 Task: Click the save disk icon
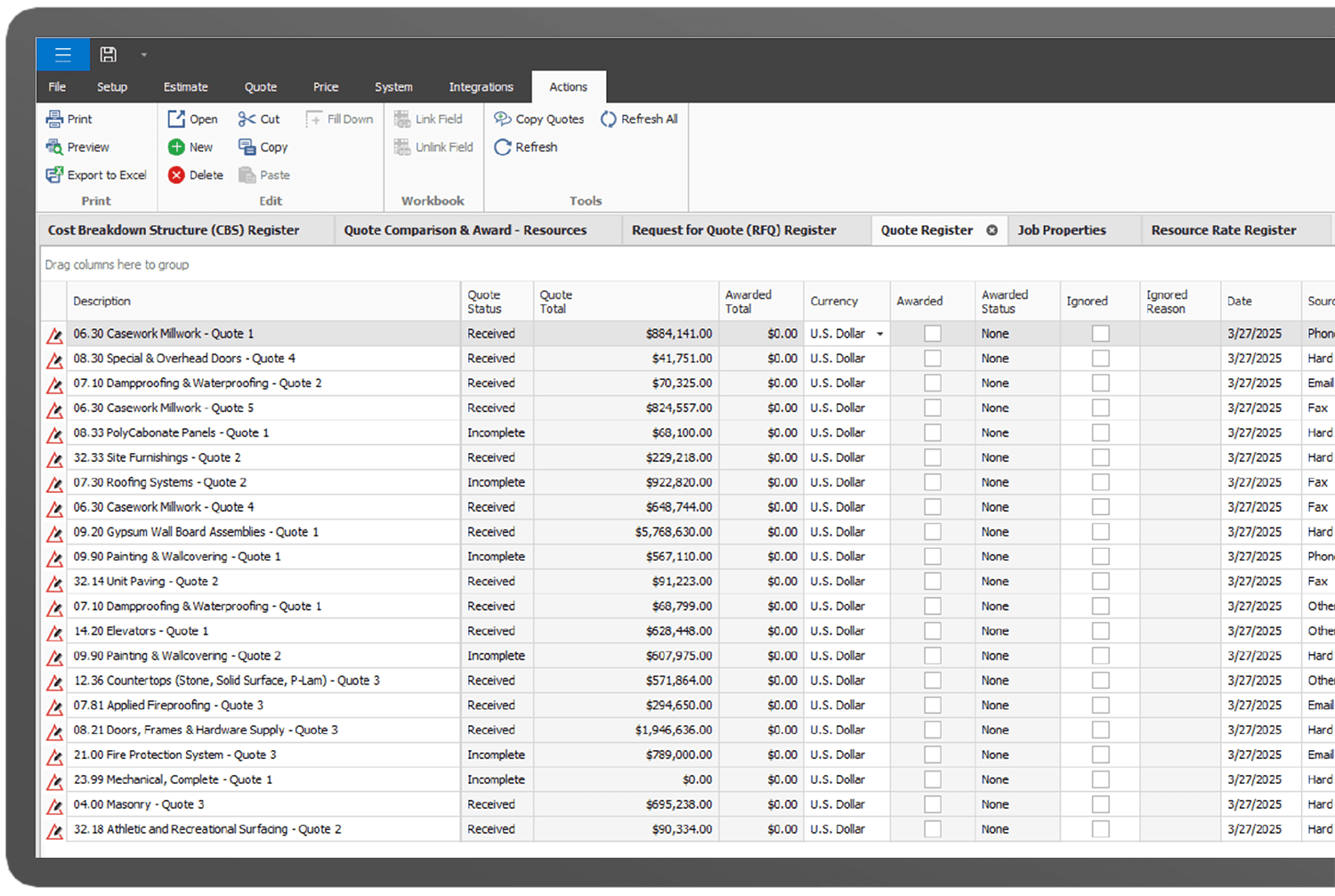pyautogui.click(x=108, y=54)
